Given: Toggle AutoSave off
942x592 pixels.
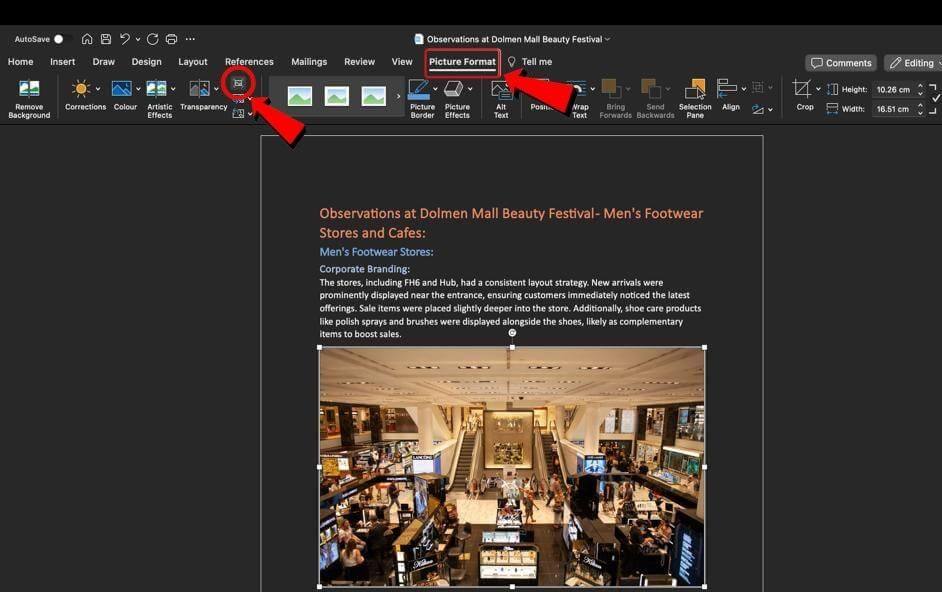Looking at the screenshot, I should 59,38.
